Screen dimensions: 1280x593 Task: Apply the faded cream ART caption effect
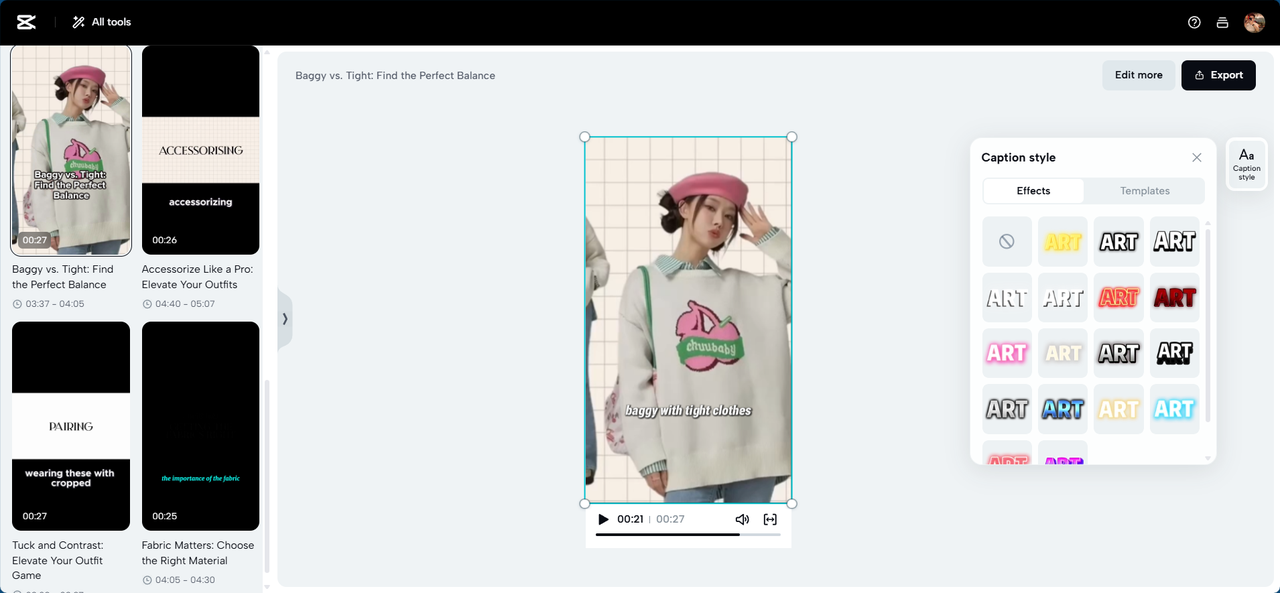click(1063, 353)
